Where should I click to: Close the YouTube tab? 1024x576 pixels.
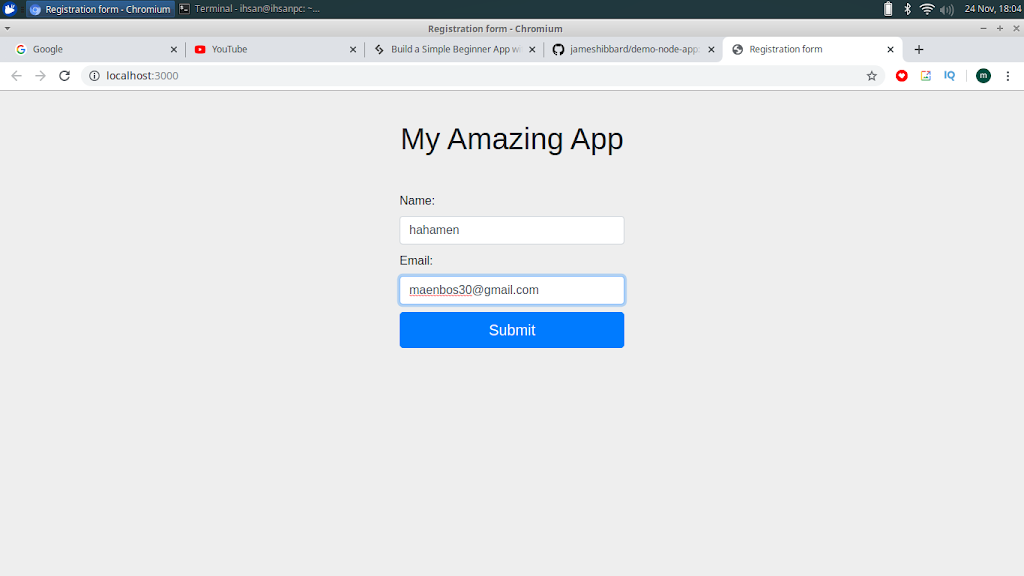[352, 49]
